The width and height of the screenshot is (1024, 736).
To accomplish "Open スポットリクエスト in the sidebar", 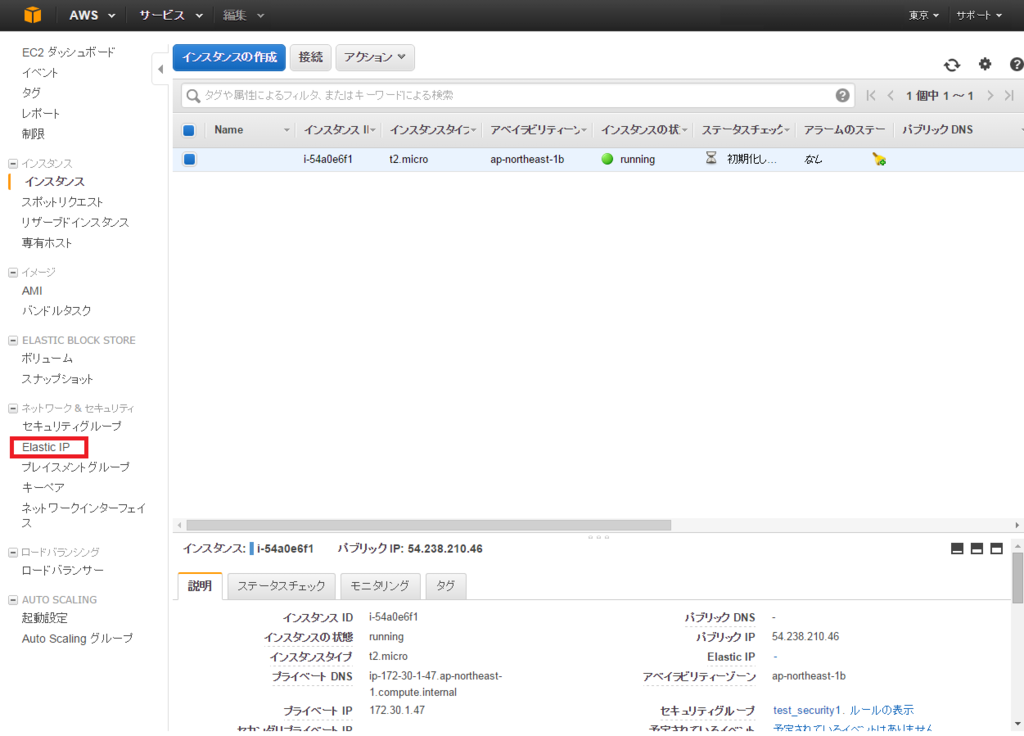I will point(63,202).
